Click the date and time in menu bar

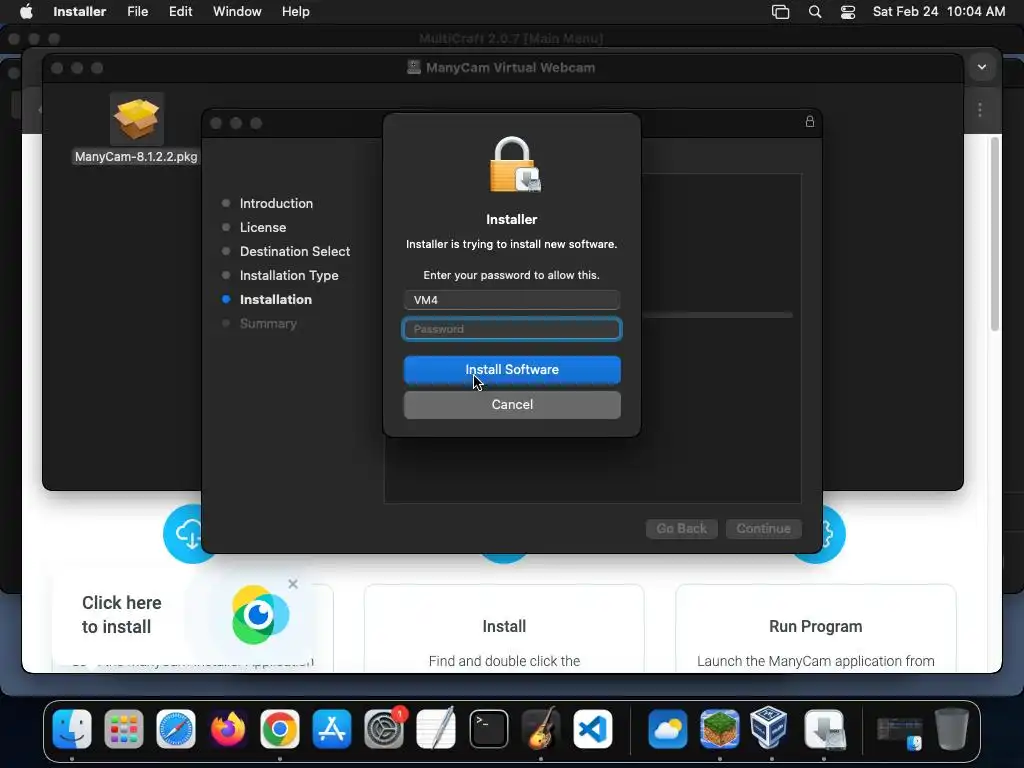(x=939, y=11)
